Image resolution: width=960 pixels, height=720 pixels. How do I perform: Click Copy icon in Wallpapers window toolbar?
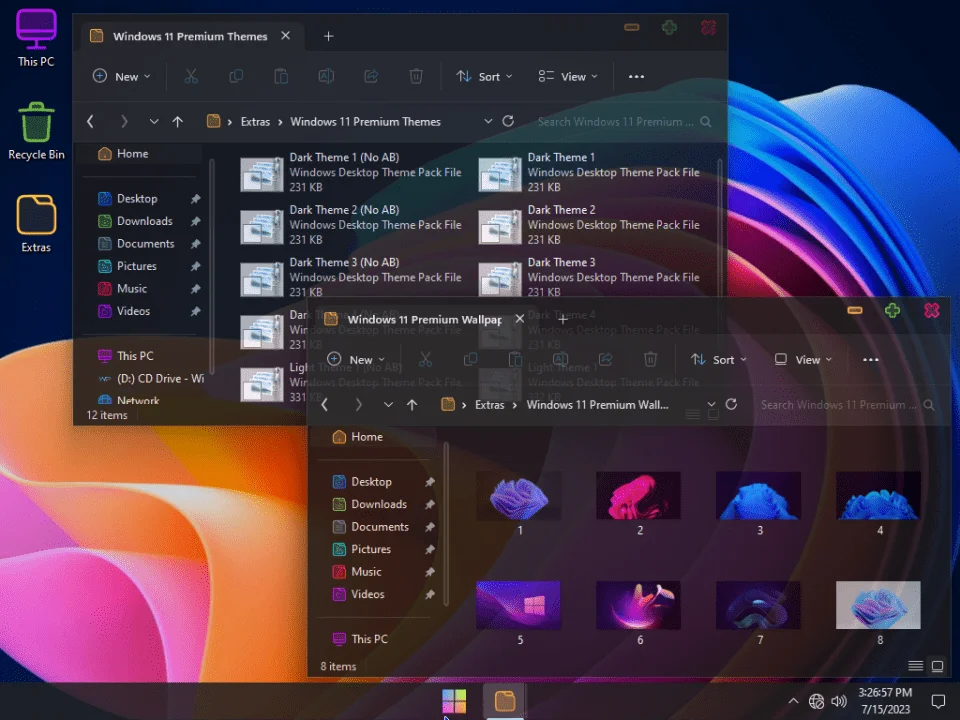pos(470,359)
